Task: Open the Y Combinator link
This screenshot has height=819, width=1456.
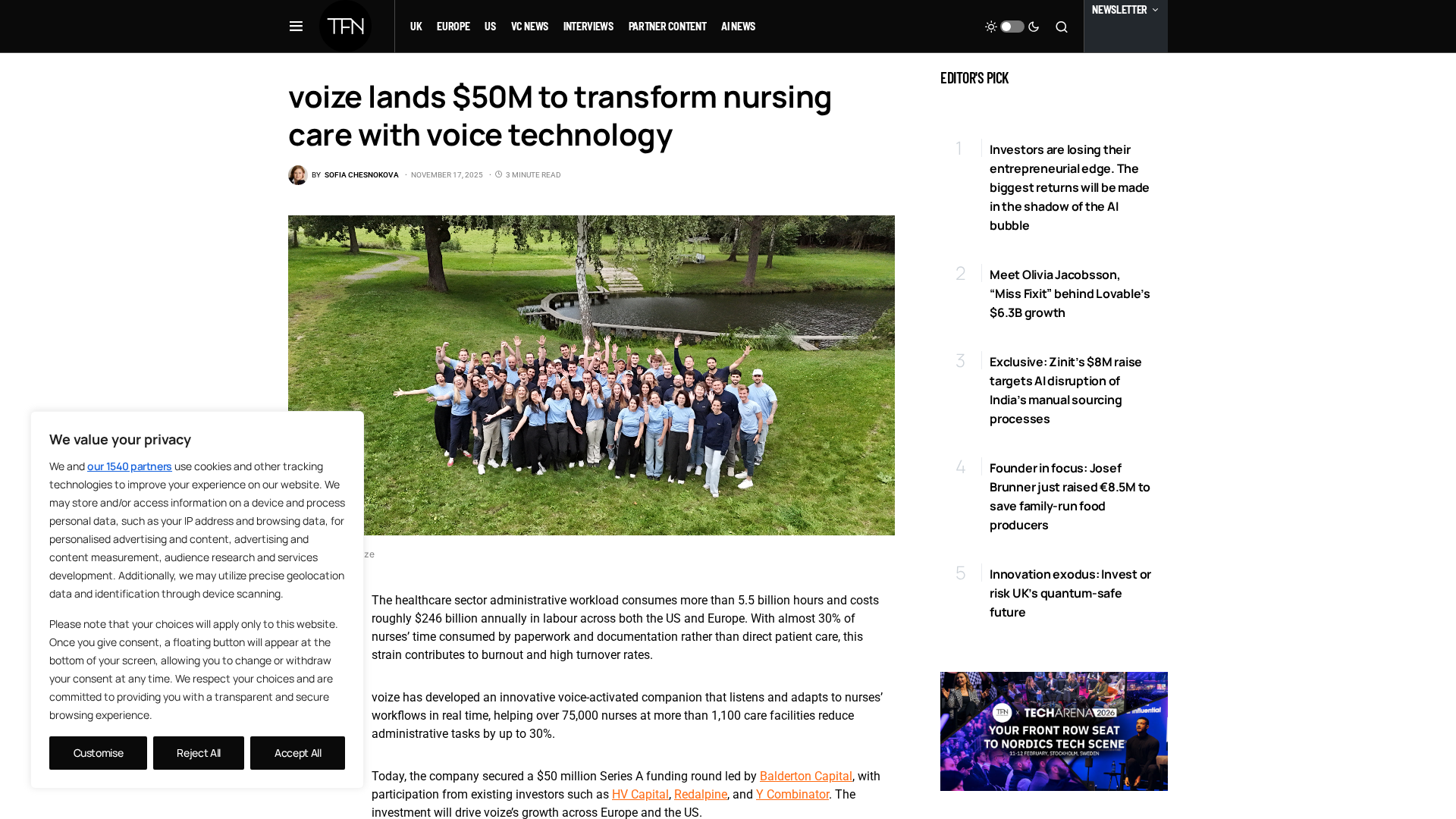Action: tap(792, 794)
